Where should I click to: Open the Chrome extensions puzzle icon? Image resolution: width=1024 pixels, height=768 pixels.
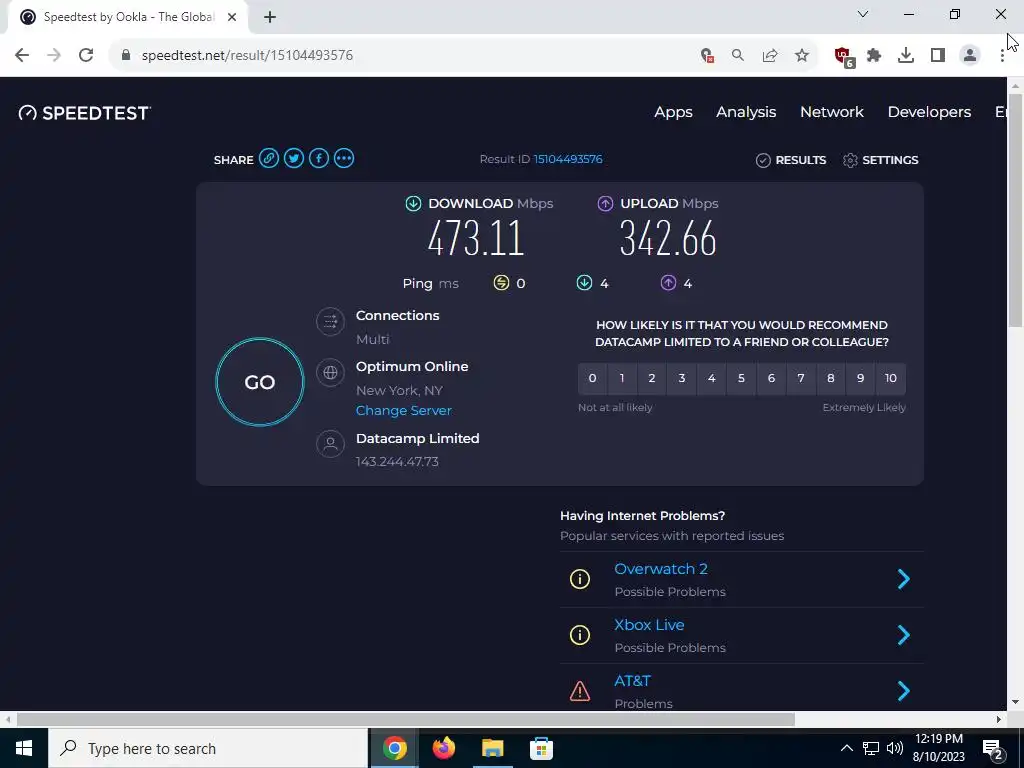(x=874, y=56)
